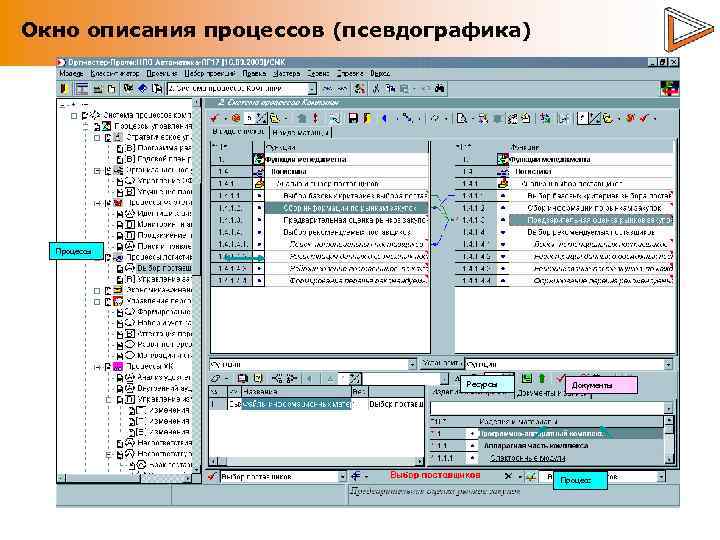The height and width of the screenshot is (540, 720).
Task: Click the scissors cut icon
Action: click(x=376, y=89)
